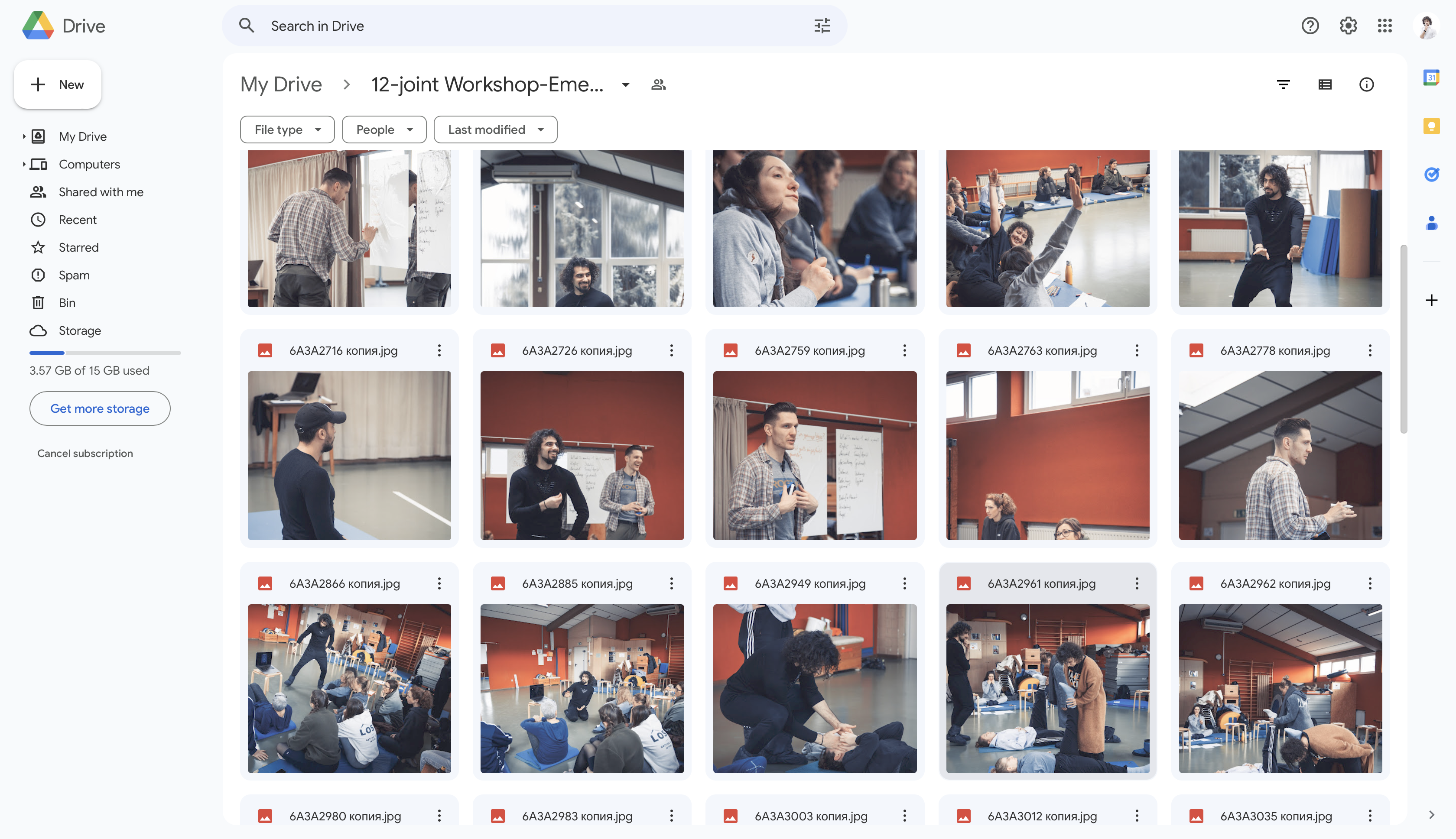This screenshot has width=1456, height=839.
Task: Open Drive logo home link
Action: 63,26
